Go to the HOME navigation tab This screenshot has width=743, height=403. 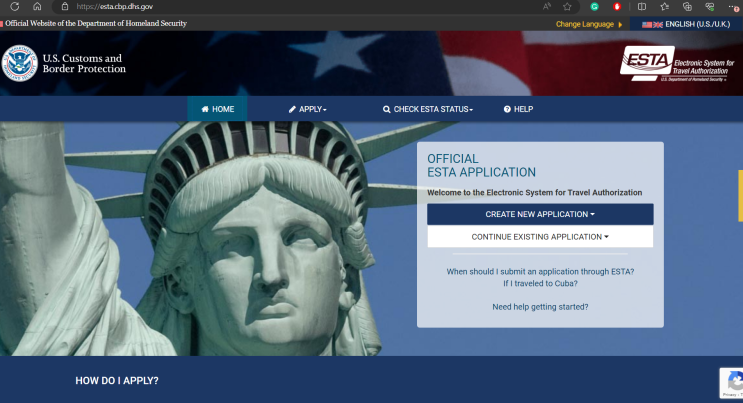pyautogui.click(x=217, y=109)
